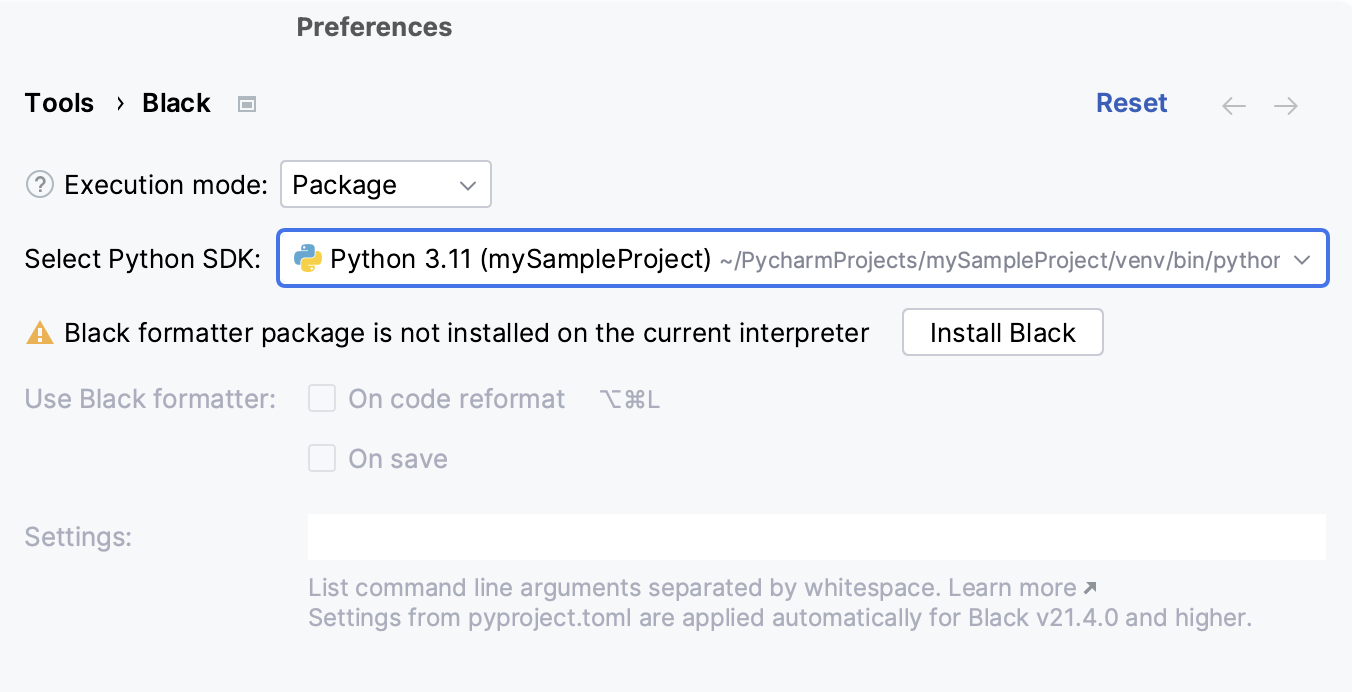The height and width of the screenshot is (692, 1352).
Task: Click the chevron on the Python SDK selector
Action: (x=1302, y=258)
